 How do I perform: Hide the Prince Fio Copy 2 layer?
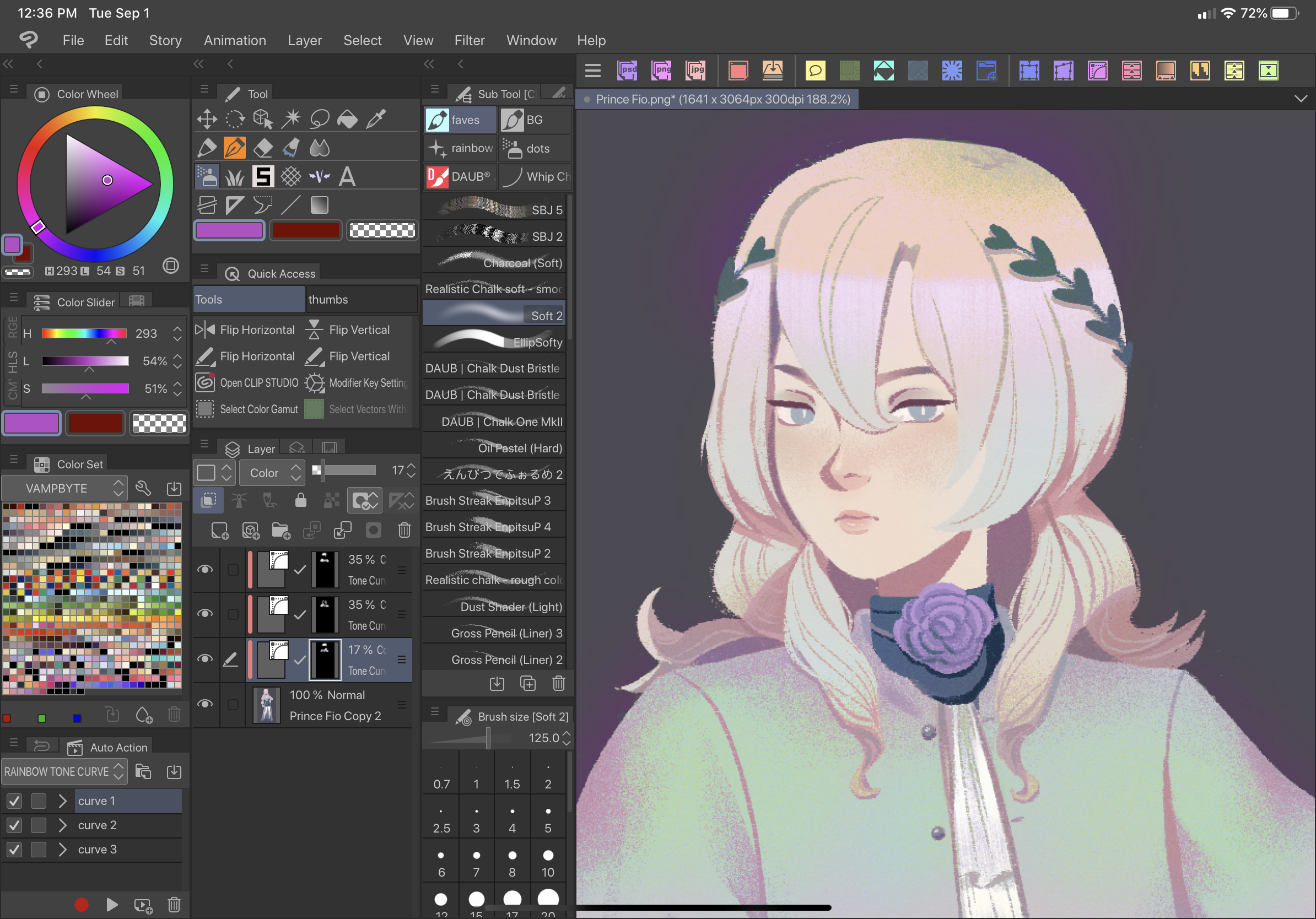click(x=204, y=704)
